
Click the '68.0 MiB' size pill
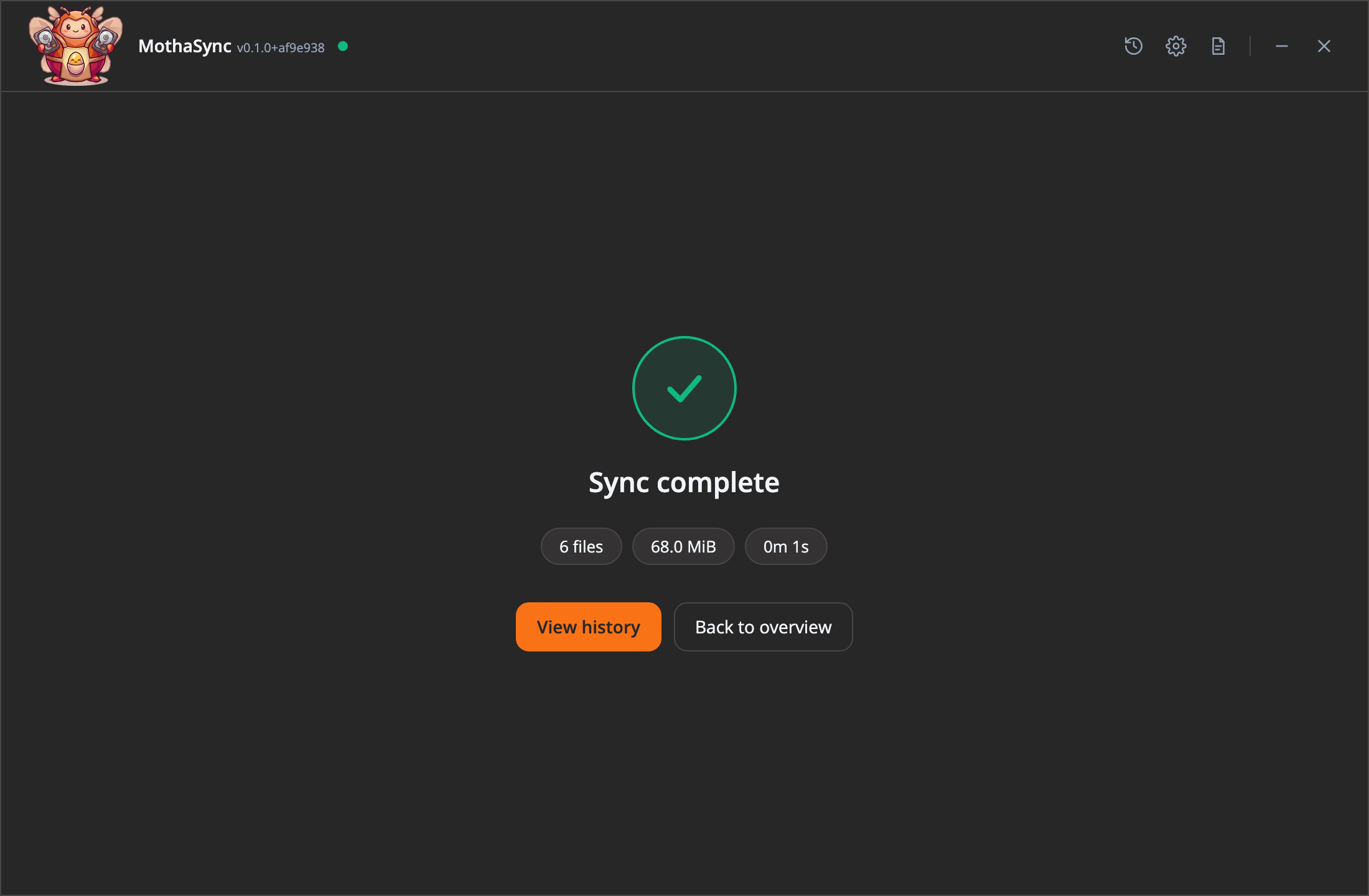683,546
